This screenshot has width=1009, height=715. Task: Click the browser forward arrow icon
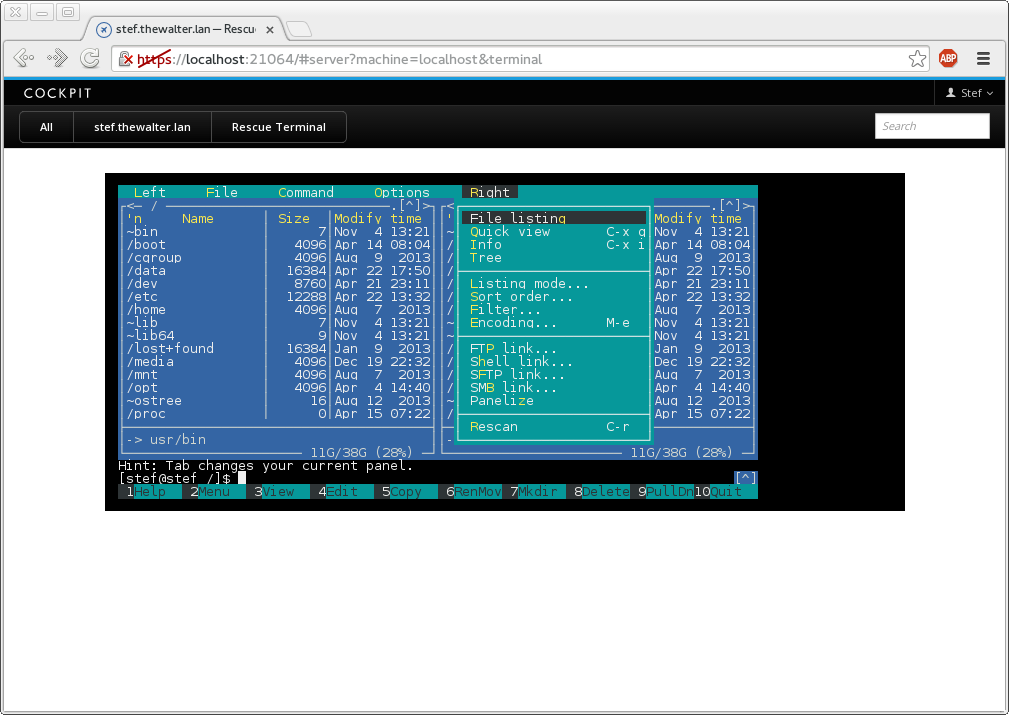point(58,58)
